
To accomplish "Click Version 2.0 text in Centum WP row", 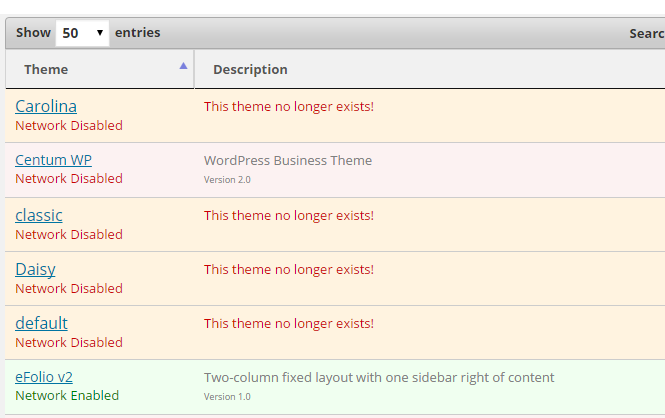I will click(227, 180).
